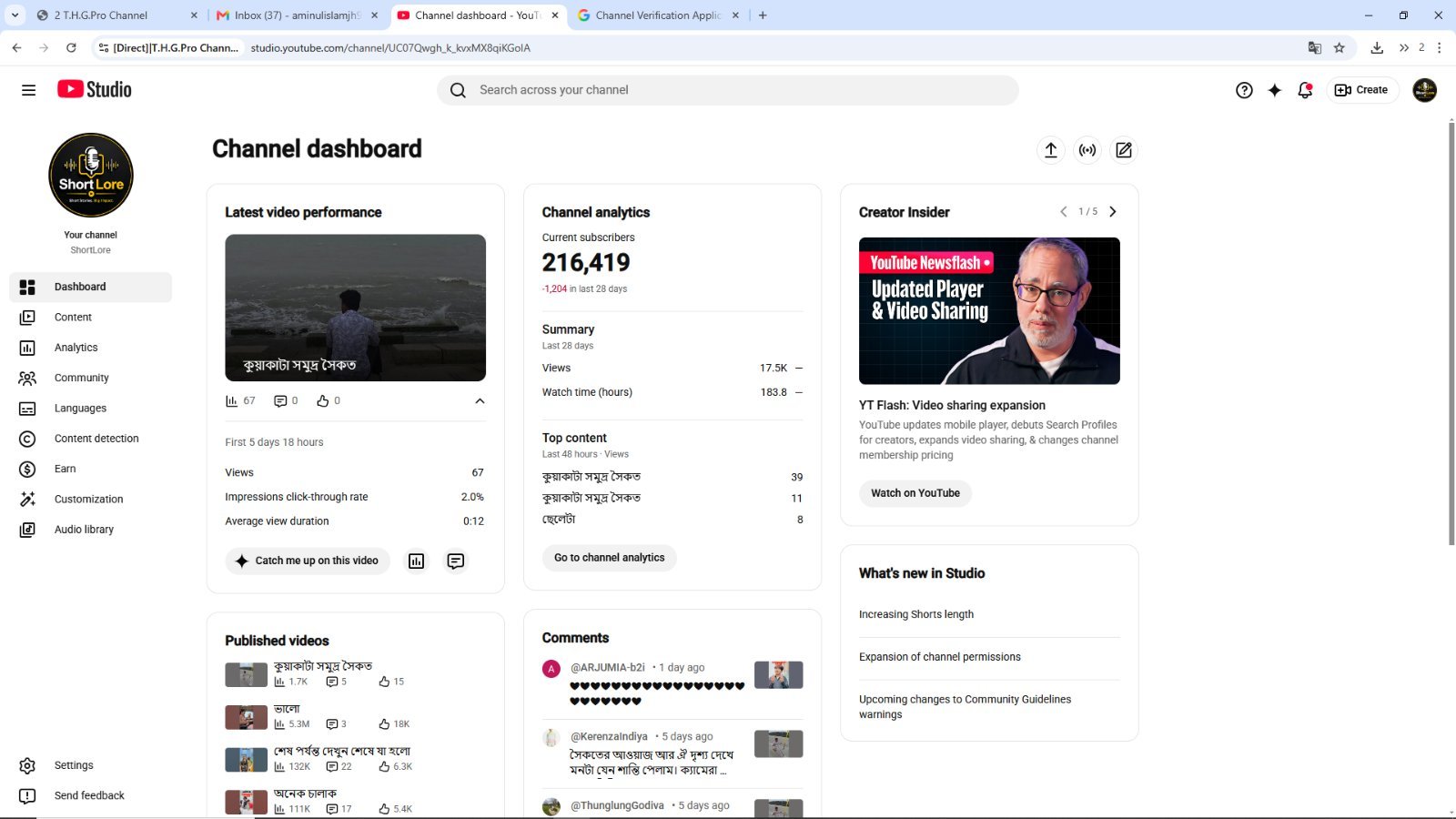Open a new browser tab
Image resolution: width=1456 pixels, height=819 pixels.
coord(763,15)
